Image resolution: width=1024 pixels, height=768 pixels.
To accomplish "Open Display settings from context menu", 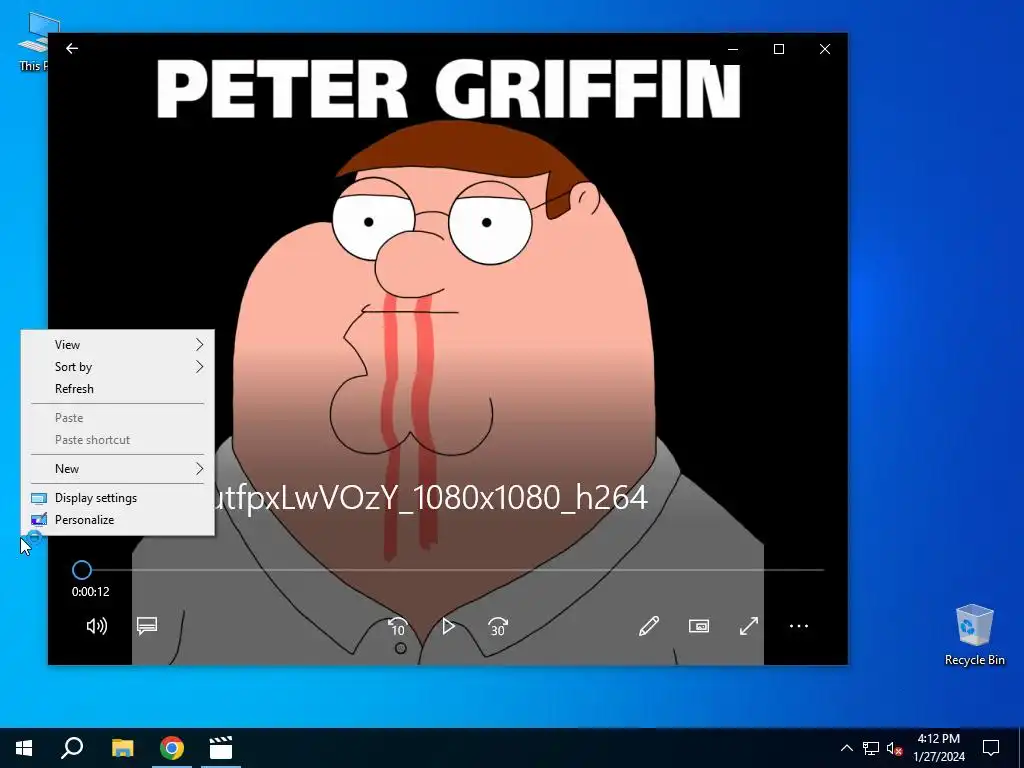I will pos(118,498).
